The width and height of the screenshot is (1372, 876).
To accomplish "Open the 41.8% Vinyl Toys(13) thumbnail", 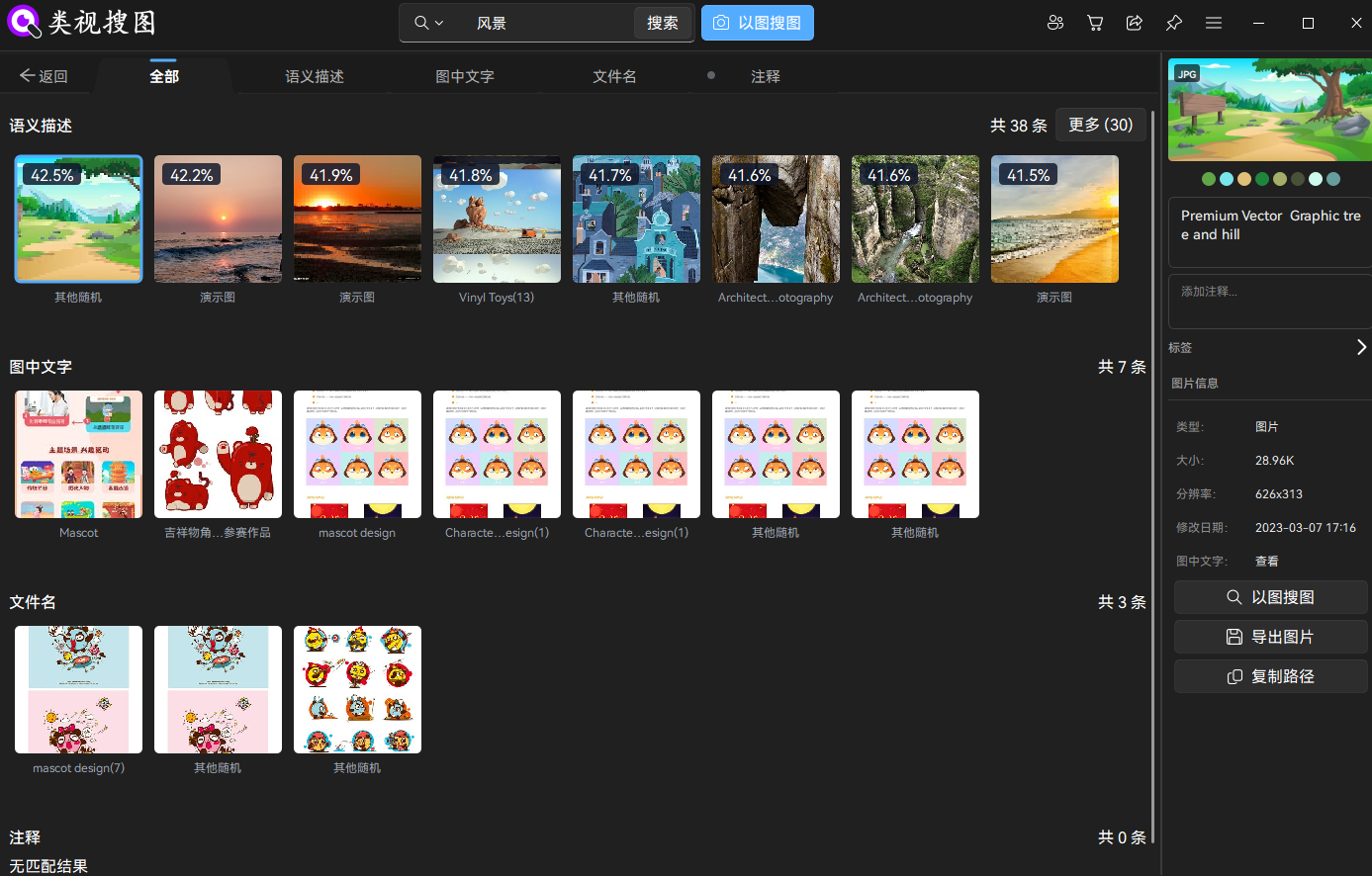I will pyautogui.click(x=497, y=219).
